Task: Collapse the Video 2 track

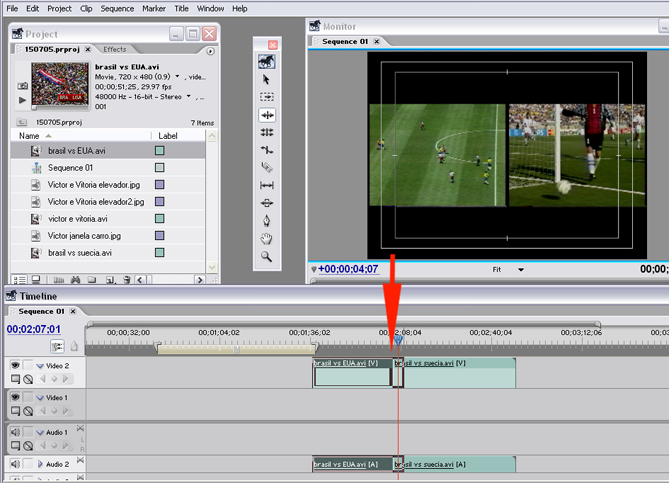Action: pos(40,366)
